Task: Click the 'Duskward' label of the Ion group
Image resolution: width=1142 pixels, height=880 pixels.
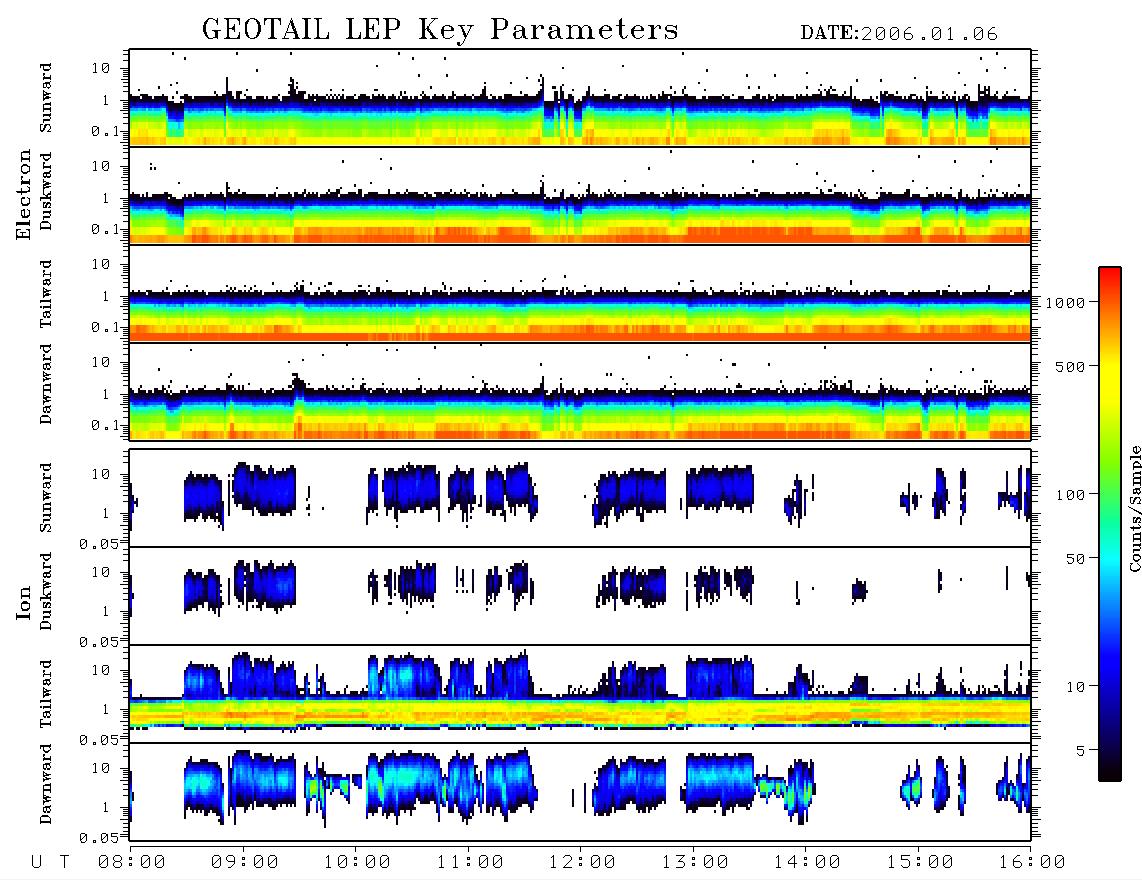Action: click(46, 592)
